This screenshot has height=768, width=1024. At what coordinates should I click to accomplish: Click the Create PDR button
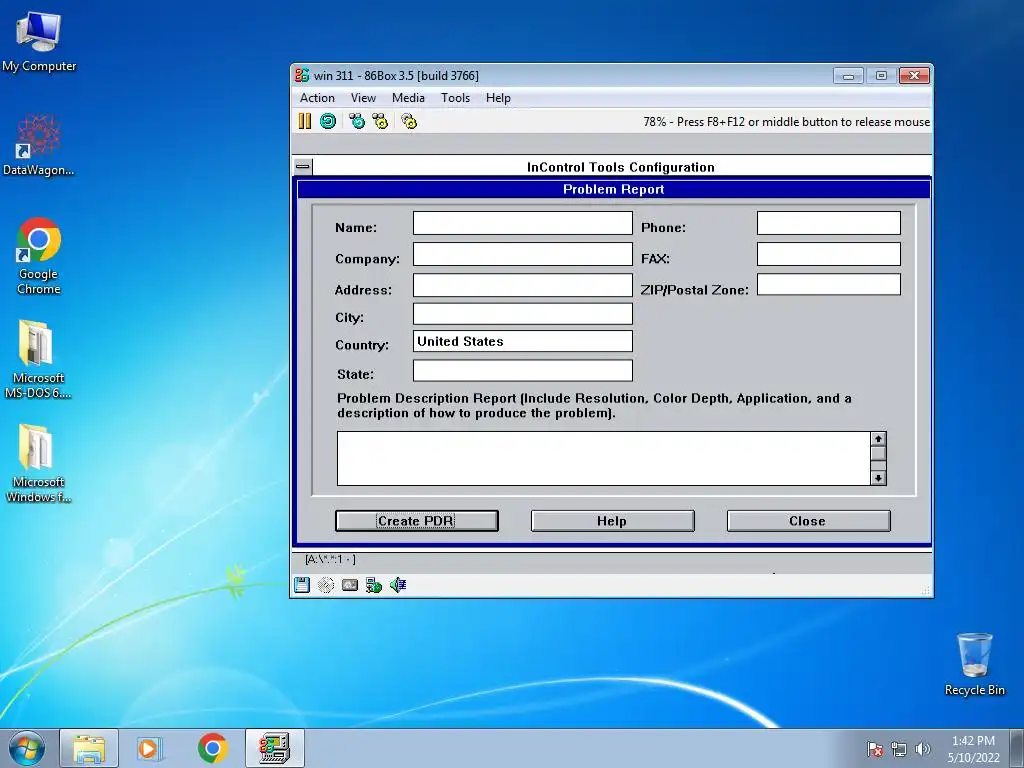[x=417, y=520]
